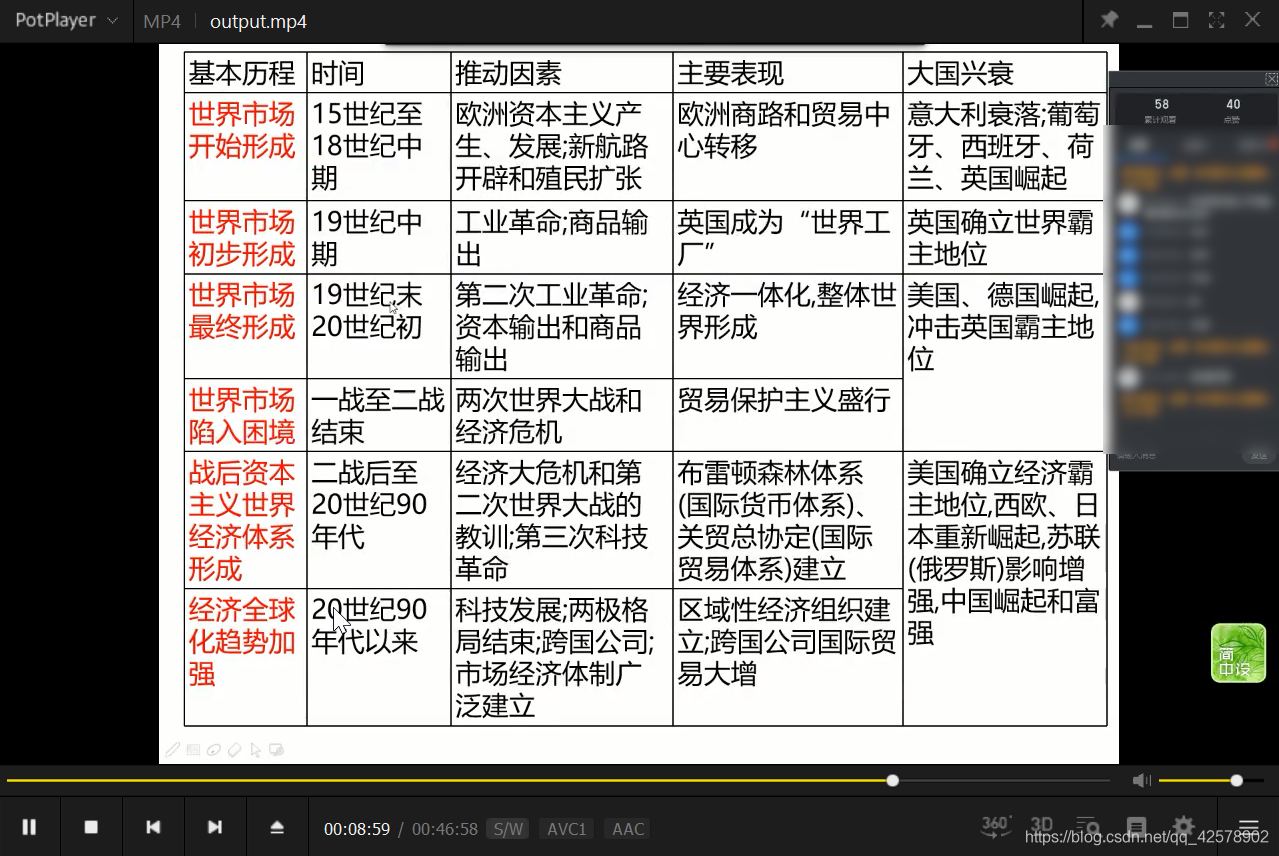Screen dimensions: 1279x856
Task: Click the red 战后资本主义世界经济体系形成 cell
Action: pos(245,520)
